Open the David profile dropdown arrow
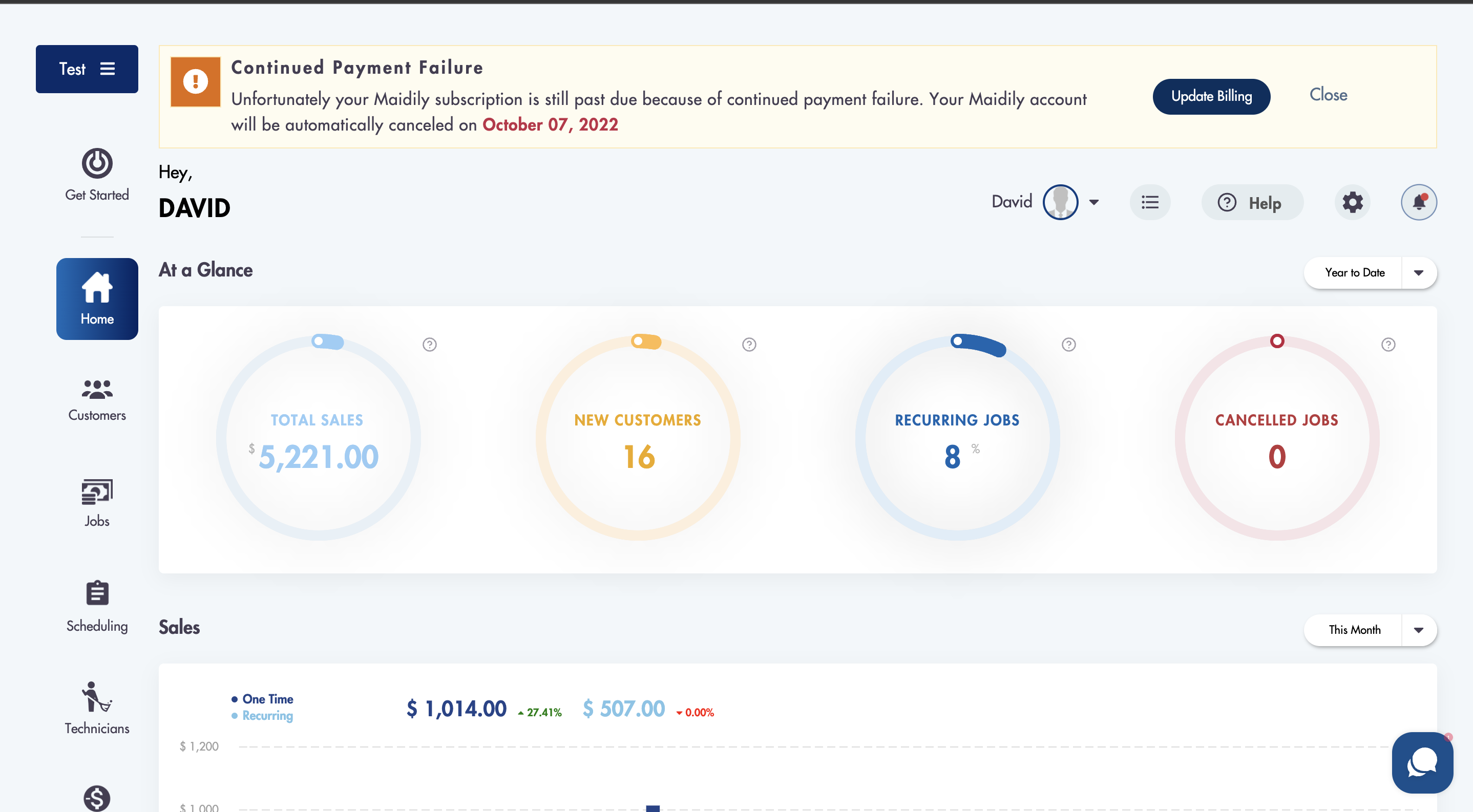This screenshot has height=812, width=1473. pyautogui.click(x=1094, y=202)
